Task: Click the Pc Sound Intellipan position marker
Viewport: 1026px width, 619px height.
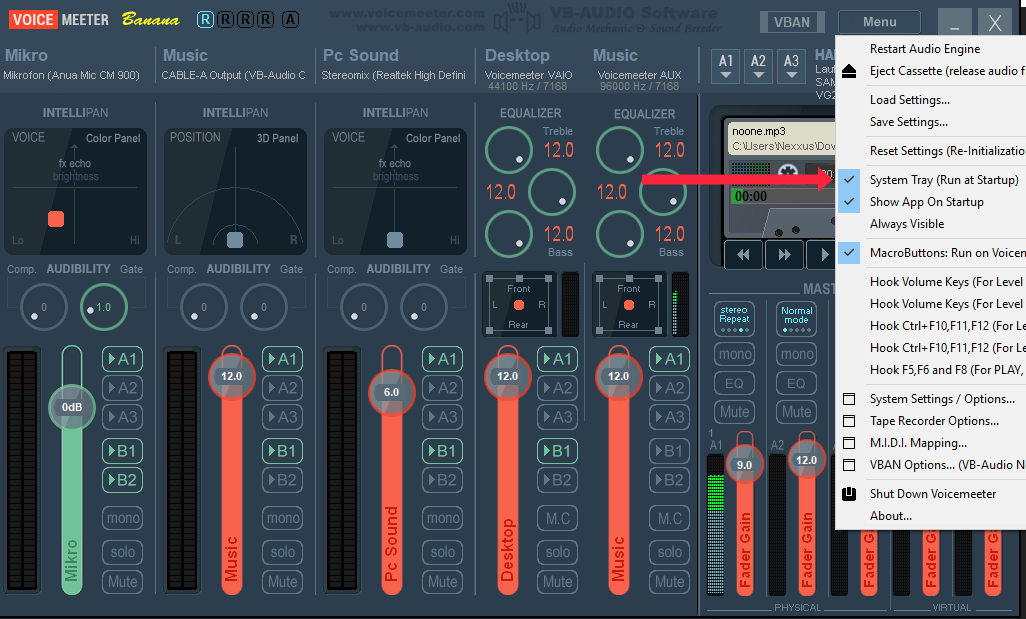Action: click(395, 239)
